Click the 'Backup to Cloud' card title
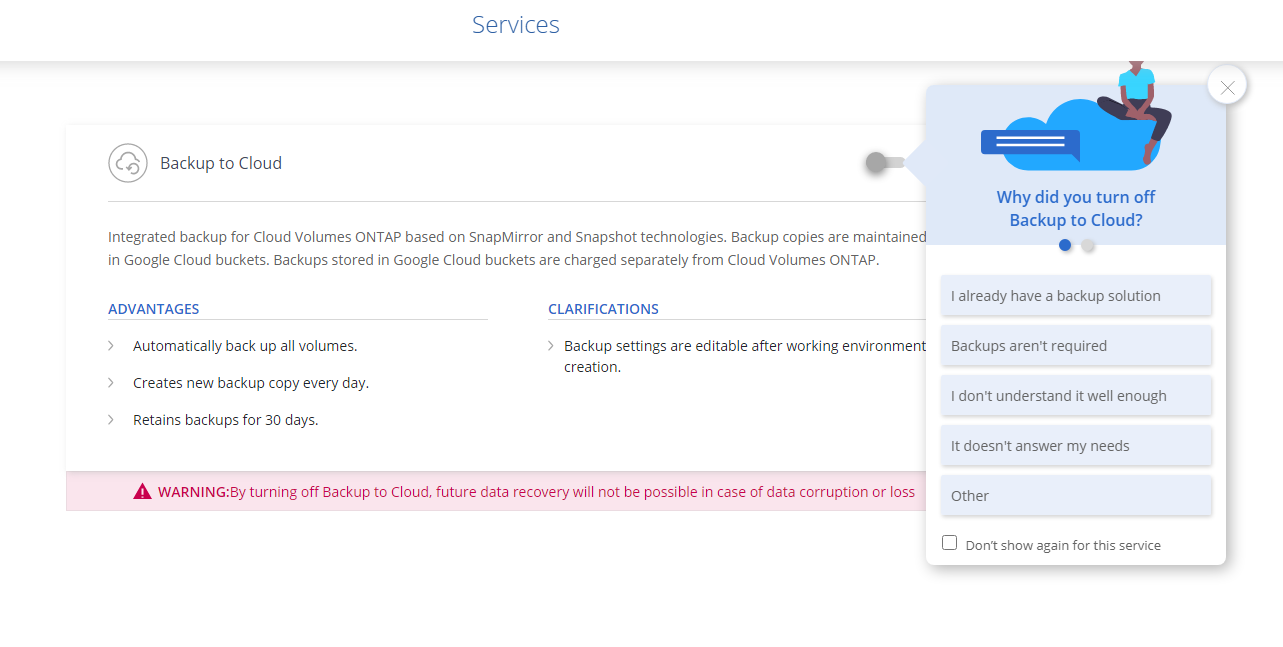The height and width of the screenshot is (647, 1283). point(221,163)
